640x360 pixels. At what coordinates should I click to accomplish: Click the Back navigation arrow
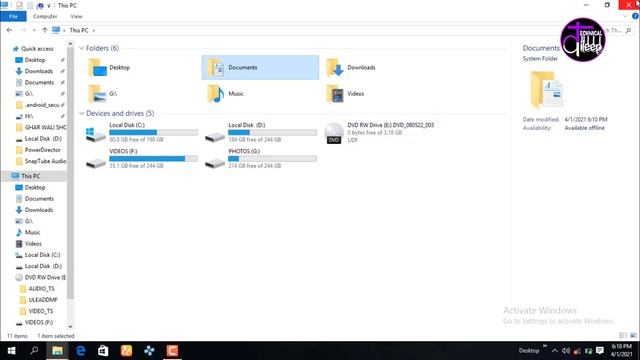point(9,30)
